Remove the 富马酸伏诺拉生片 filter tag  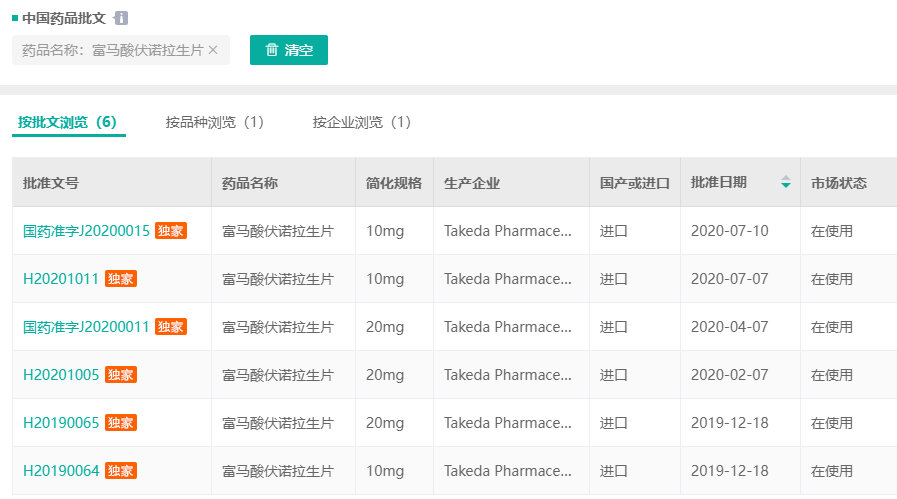coord(213,50)
